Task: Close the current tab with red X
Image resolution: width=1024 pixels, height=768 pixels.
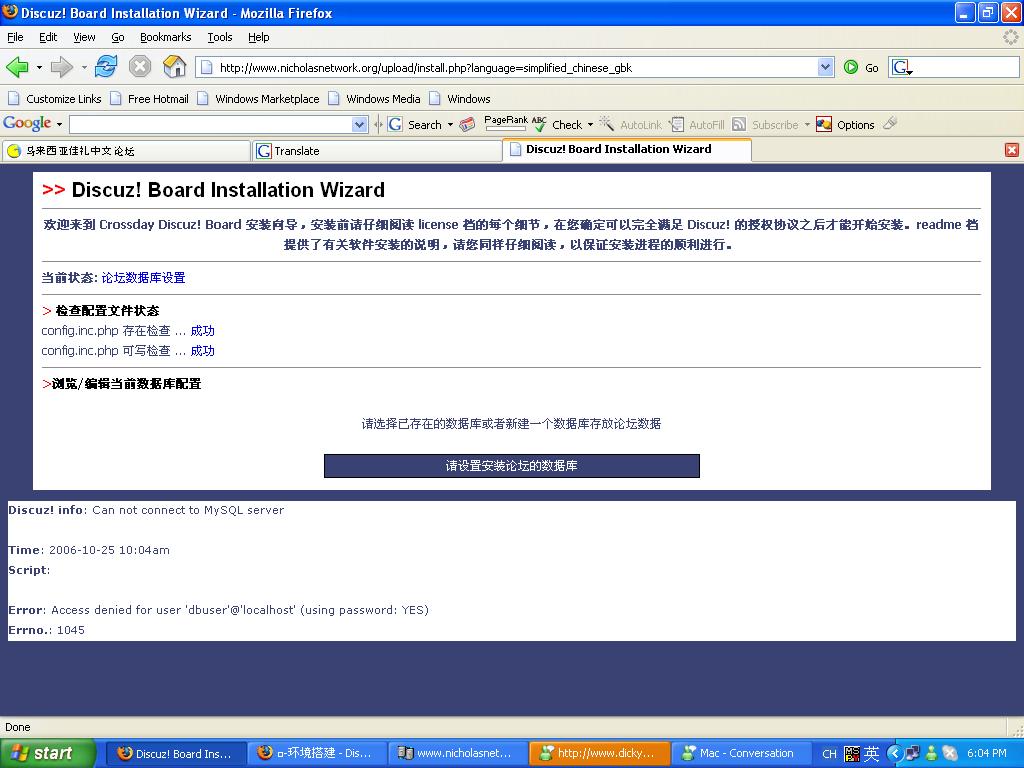Action: click(1012, 150)
